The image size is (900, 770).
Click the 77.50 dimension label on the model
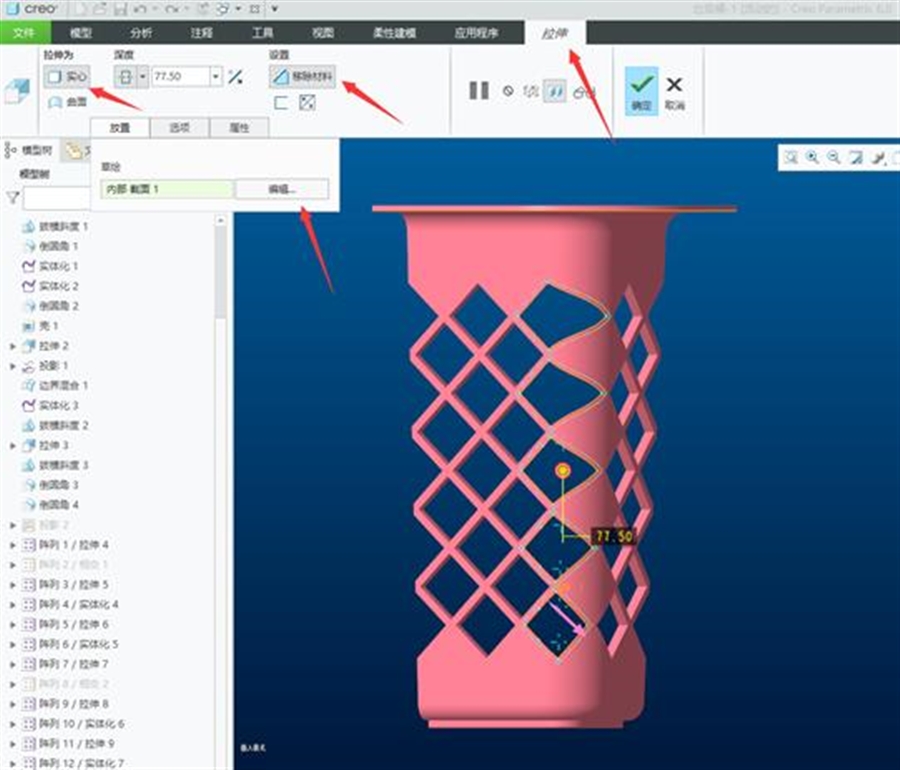(x=614, y=536)
